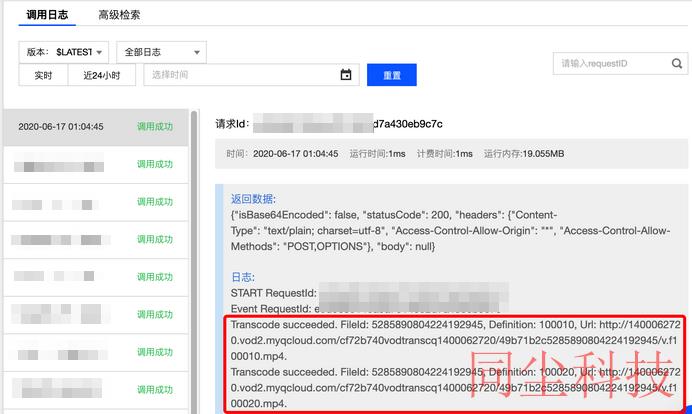Viewport: 692px width, 414px height.
Task: Open the 全部日志 filter dropdown
Action: tap(161, 52)
